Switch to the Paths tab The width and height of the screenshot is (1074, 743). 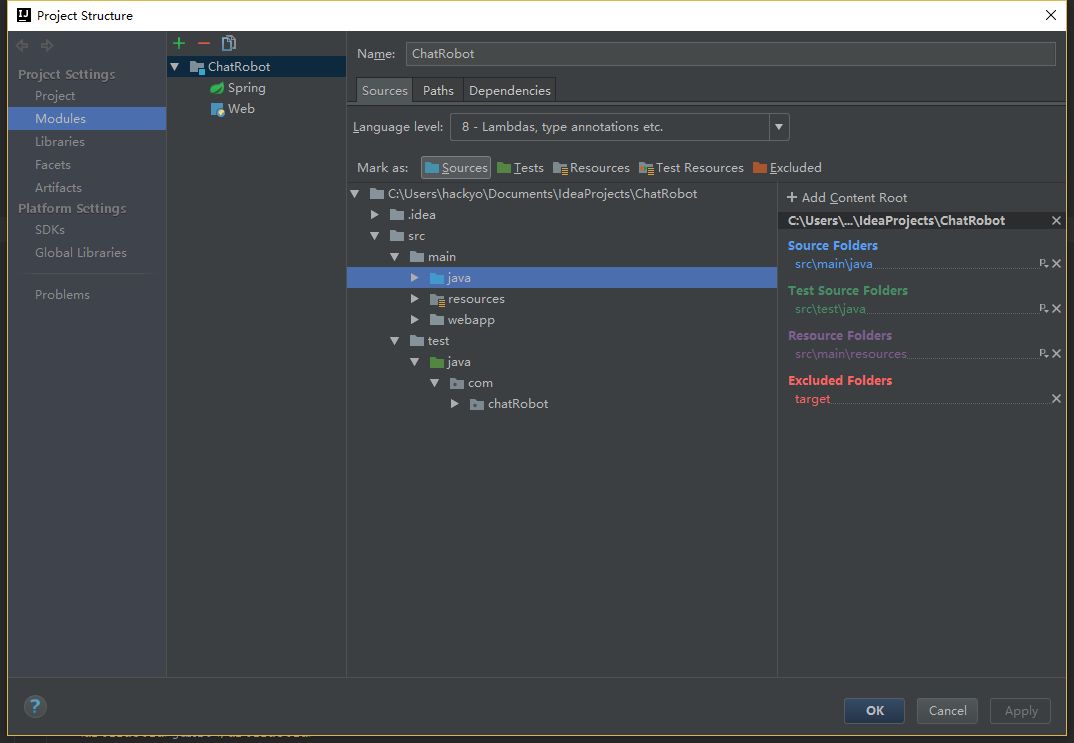pos(438,90)
